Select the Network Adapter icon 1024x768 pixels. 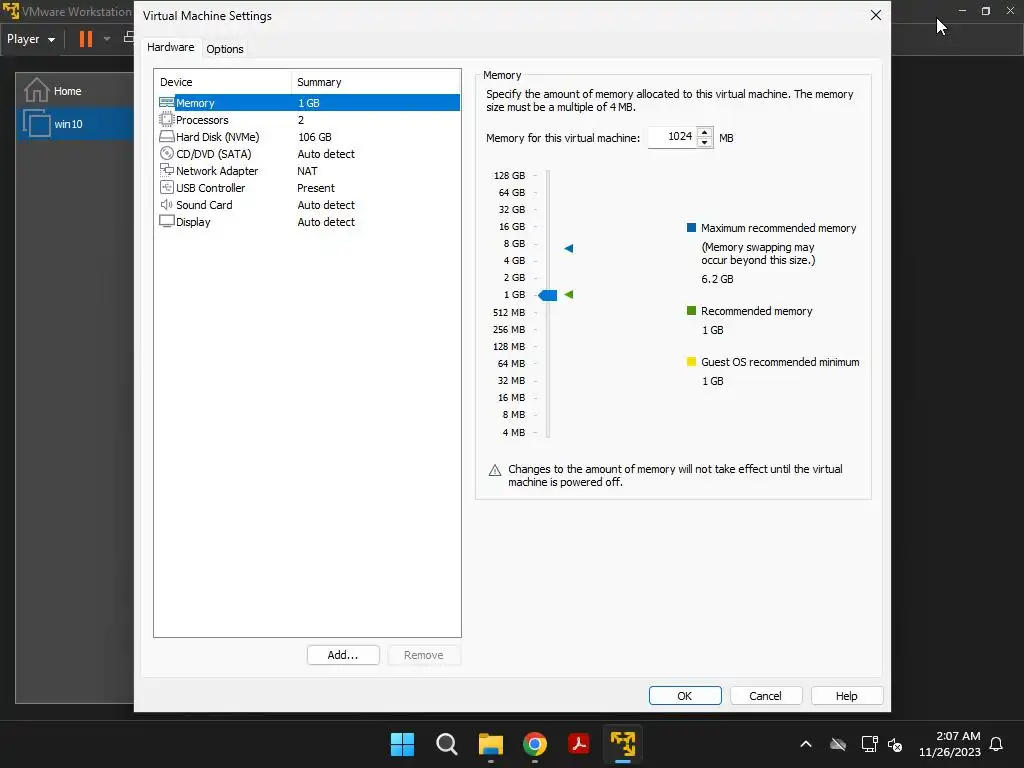tap(167, 170)
